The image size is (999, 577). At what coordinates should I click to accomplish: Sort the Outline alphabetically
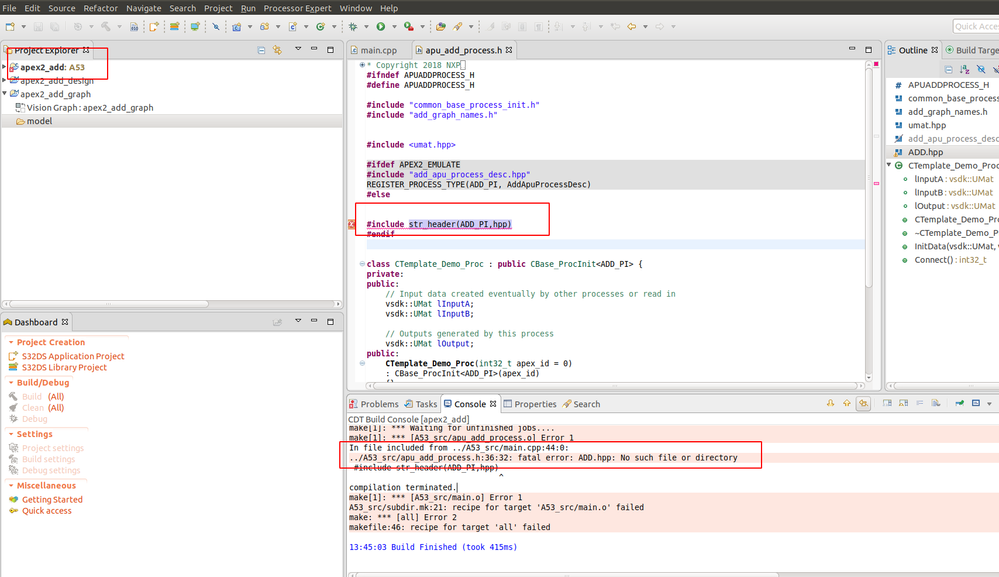(x=965, y=69)
